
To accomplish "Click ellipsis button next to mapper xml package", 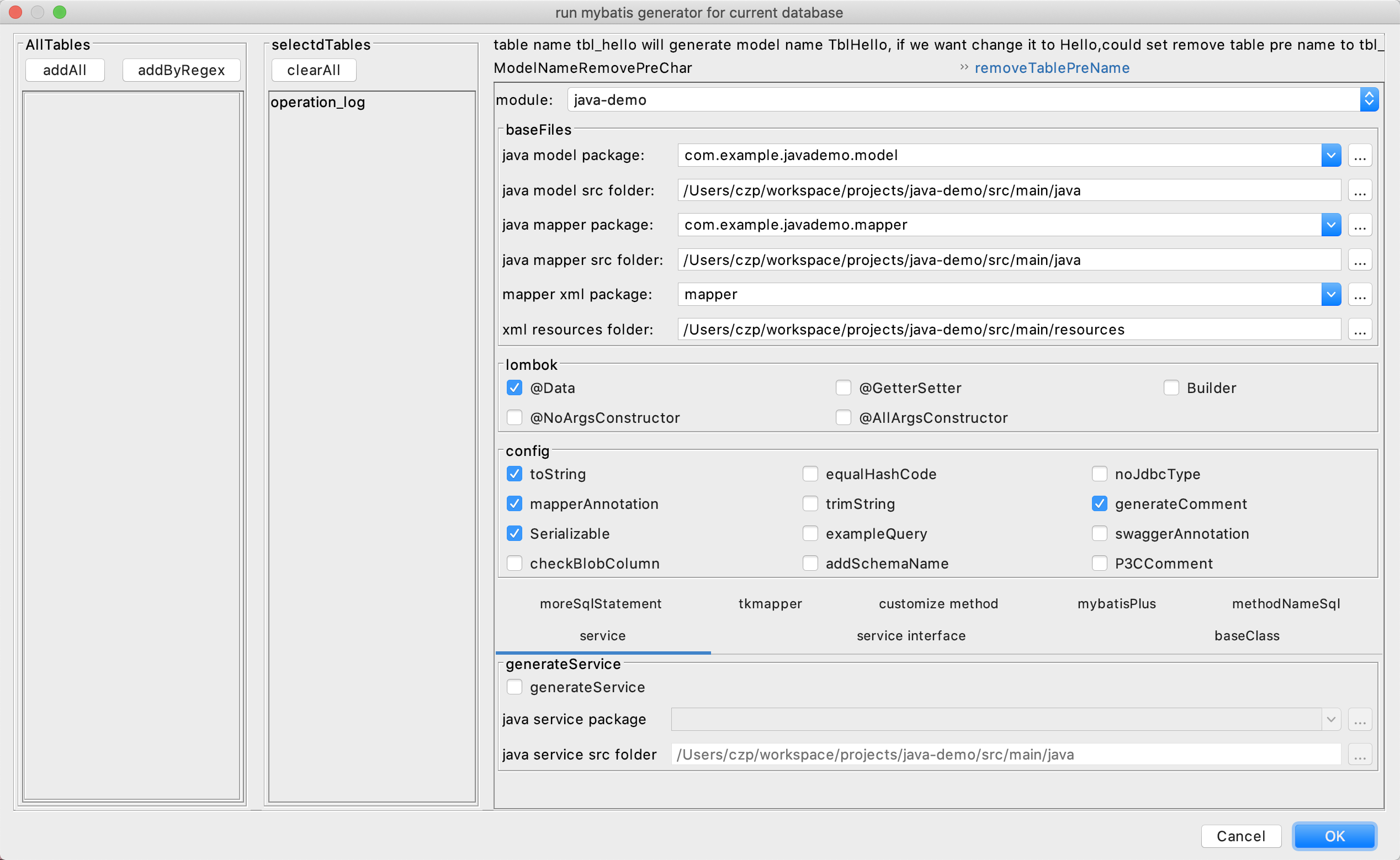I will click(1360, 295).
